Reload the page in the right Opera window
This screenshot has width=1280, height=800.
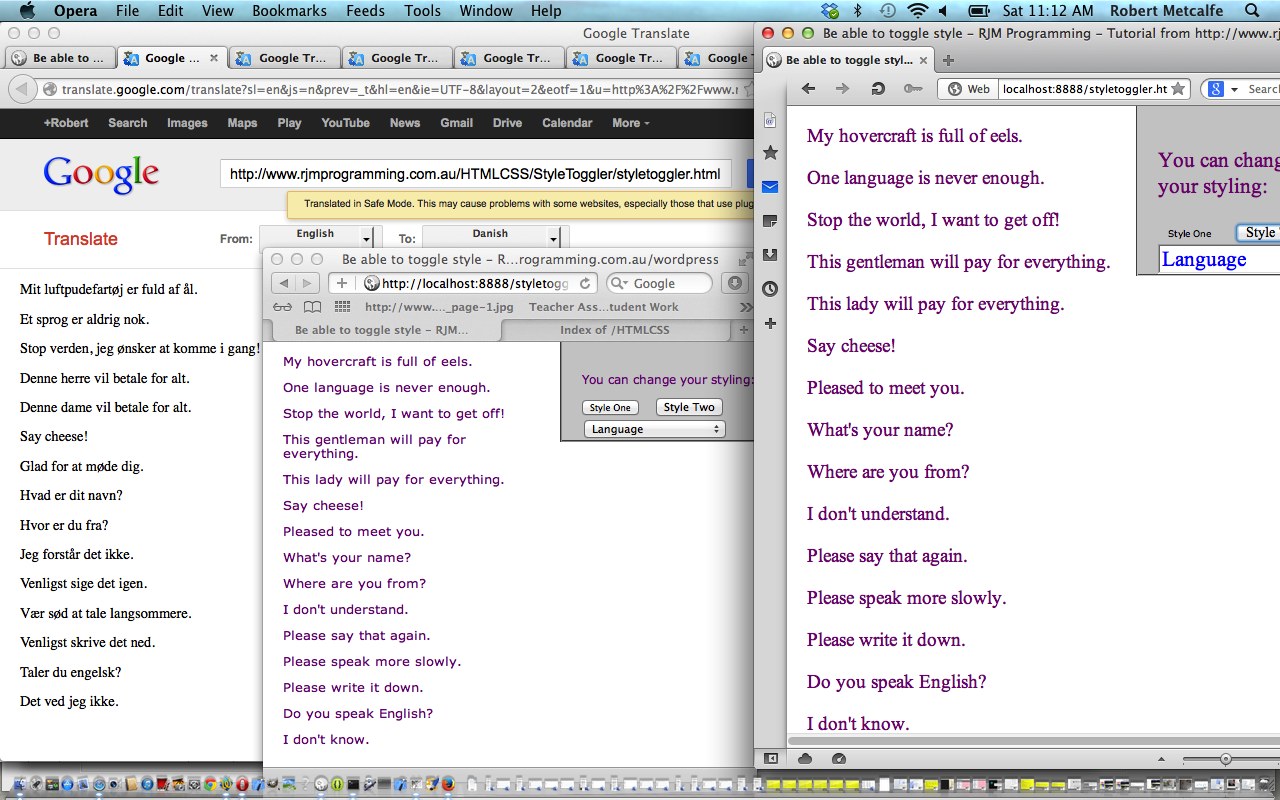(878, 89)
